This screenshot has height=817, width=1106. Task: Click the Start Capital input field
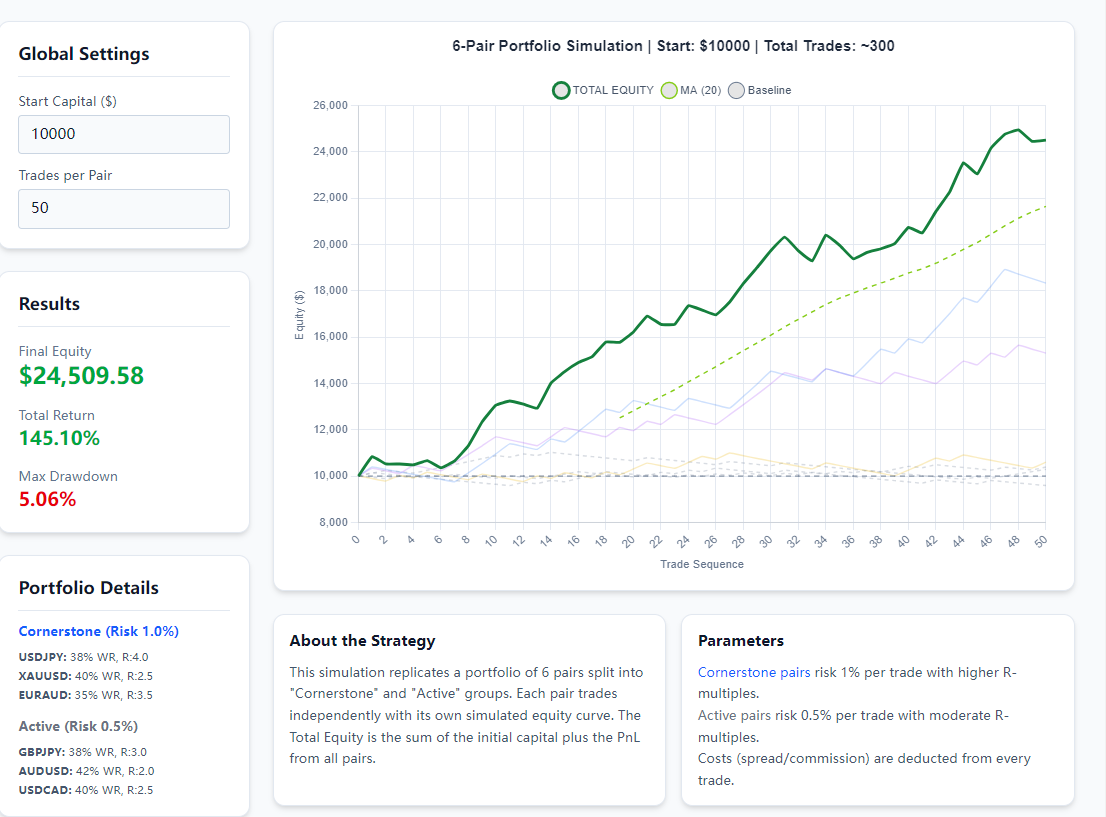(x=124, y=134)
